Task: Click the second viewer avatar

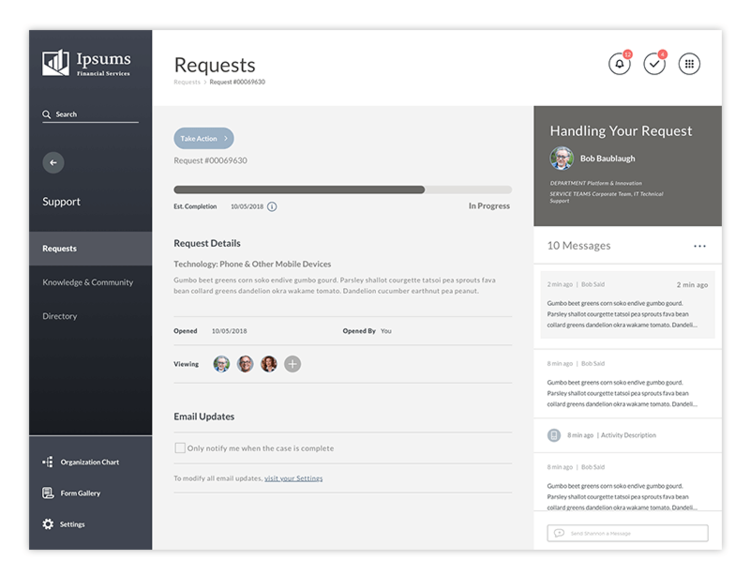Action: coord(245,364)
